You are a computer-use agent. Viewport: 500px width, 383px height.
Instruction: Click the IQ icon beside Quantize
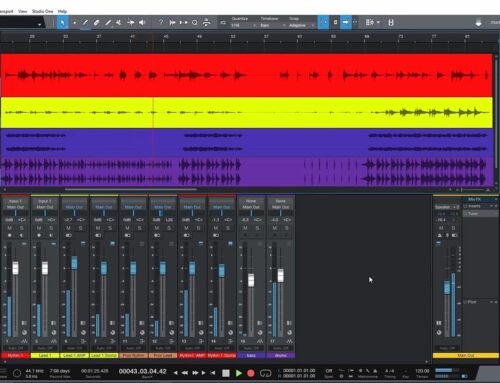[x=223, y=23]
